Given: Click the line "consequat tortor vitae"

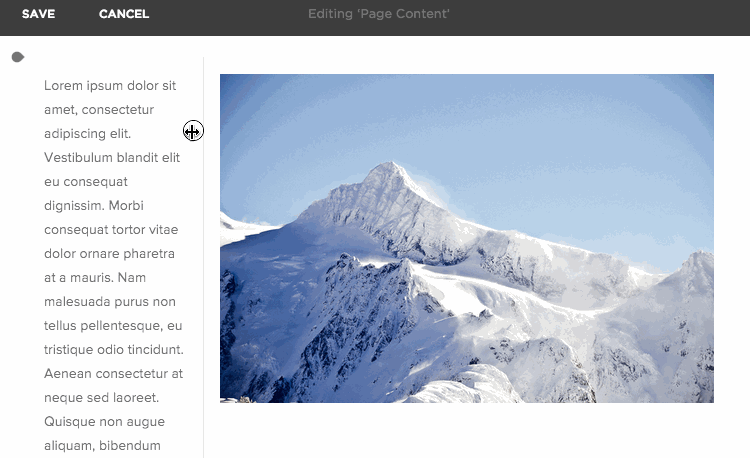Looking at the screenshot, I should [x=111, y=230].
